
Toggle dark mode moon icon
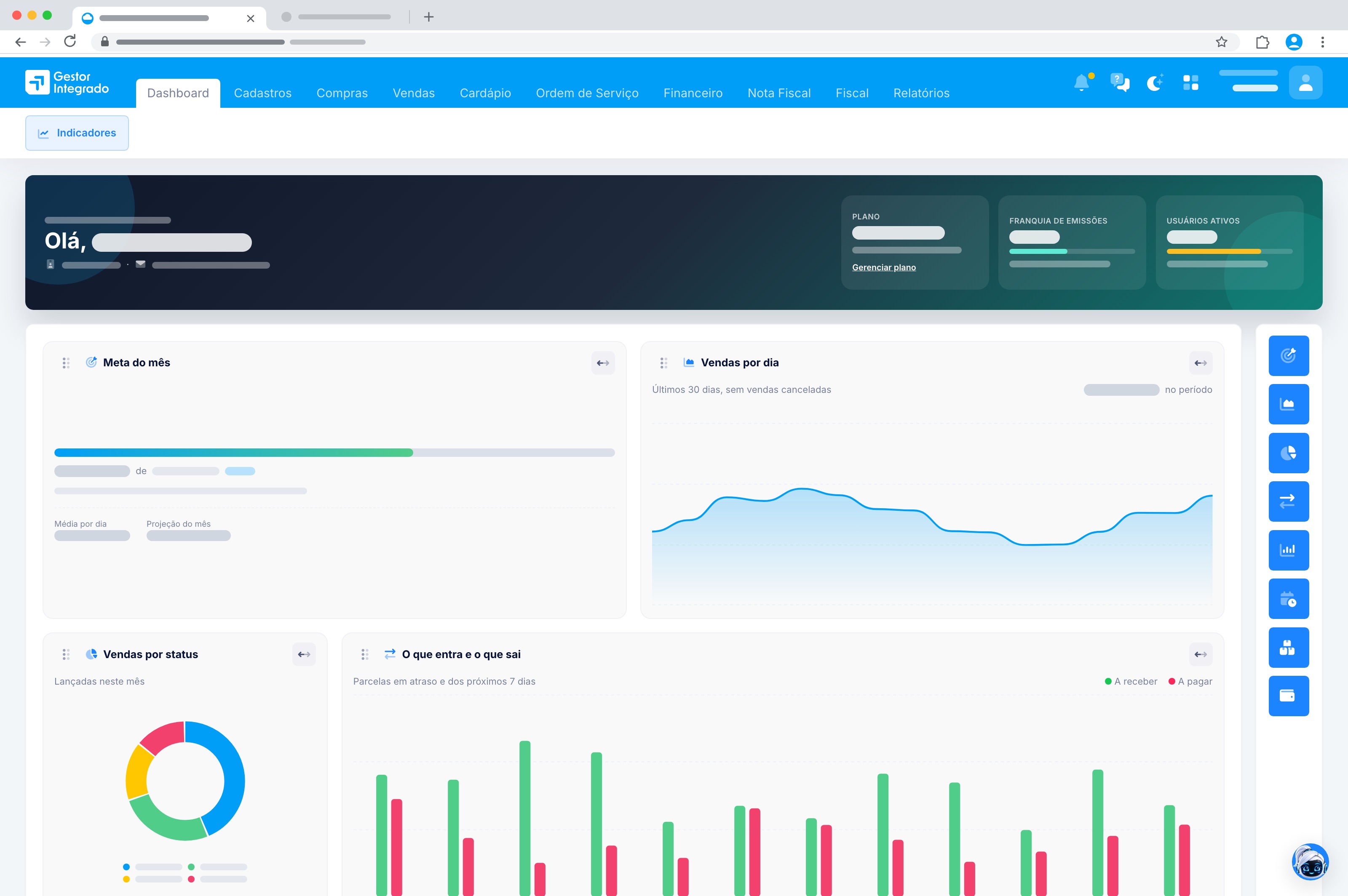(1155, 83)
